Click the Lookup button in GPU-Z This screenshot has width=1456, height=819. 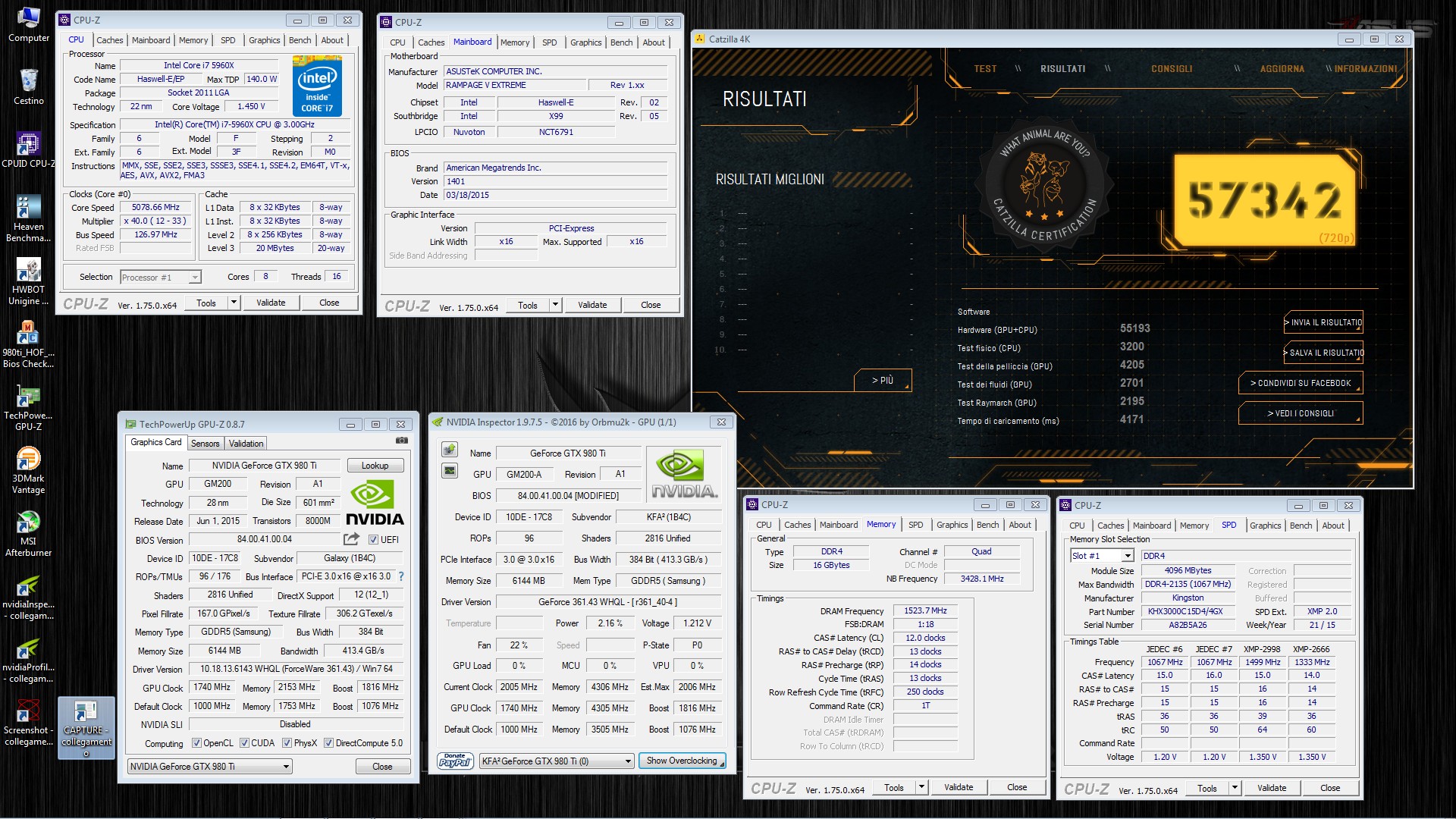(x=375, y=466)
